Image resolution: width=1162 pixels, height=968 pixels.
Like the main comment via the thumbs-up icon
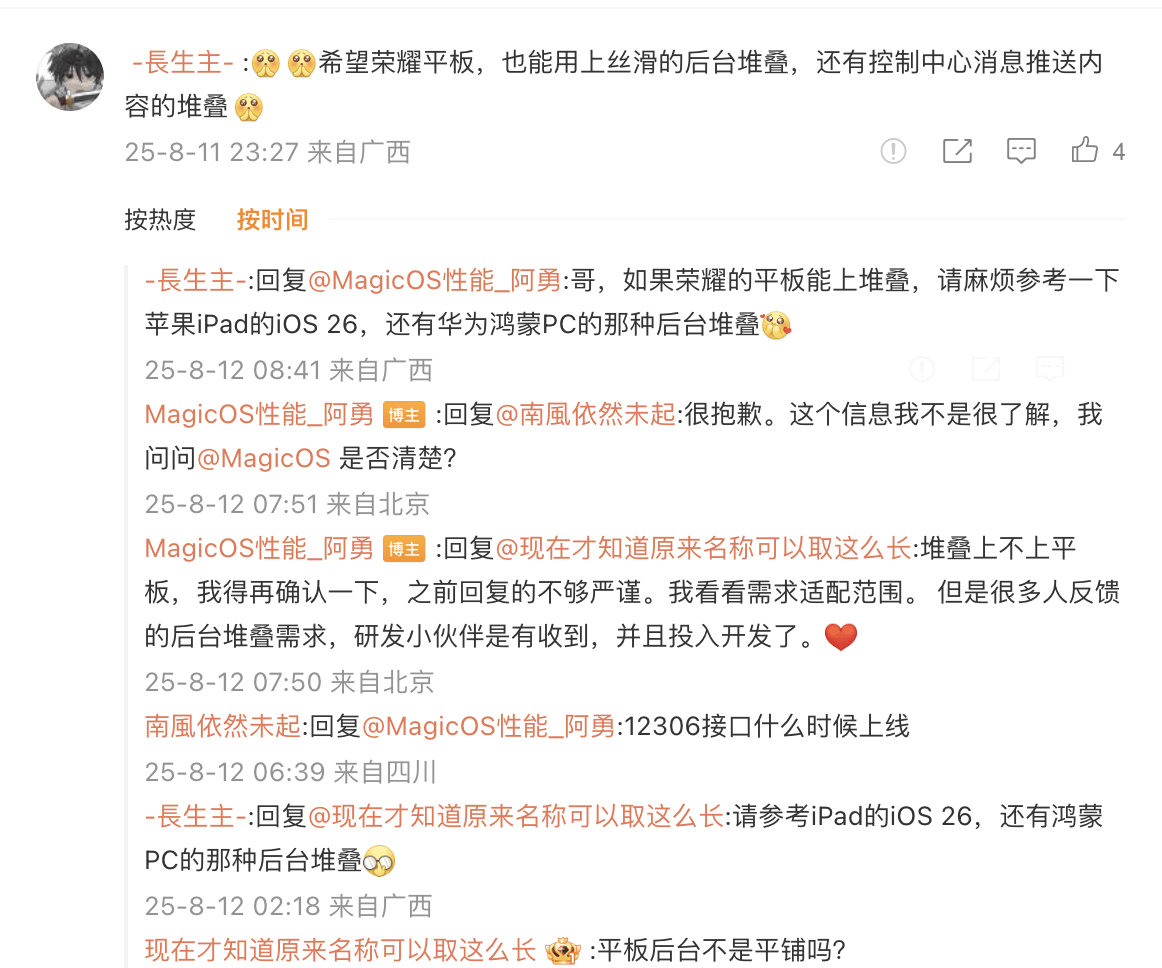point(1084,150)
